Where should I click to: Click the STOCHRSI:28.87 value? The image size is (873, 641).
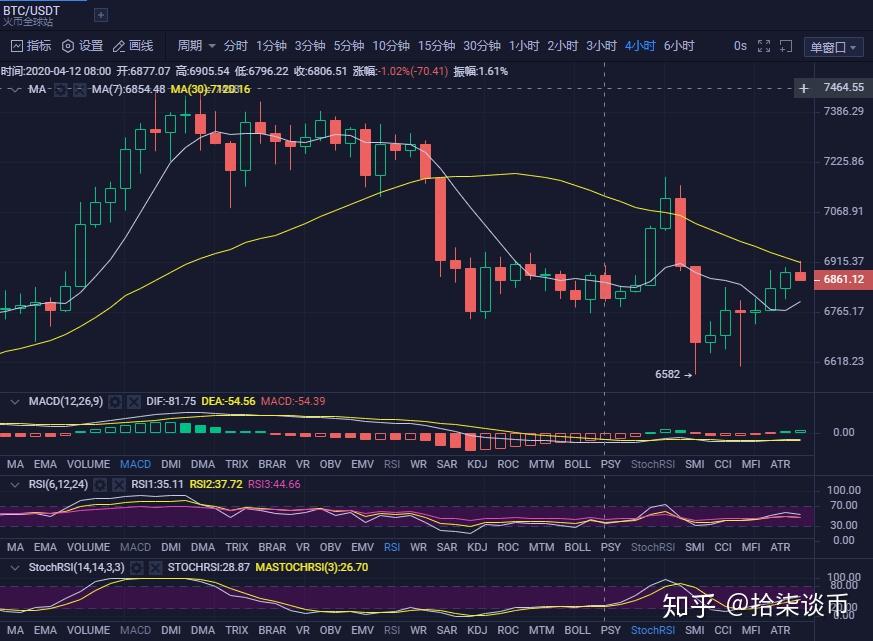coord(209,567)
